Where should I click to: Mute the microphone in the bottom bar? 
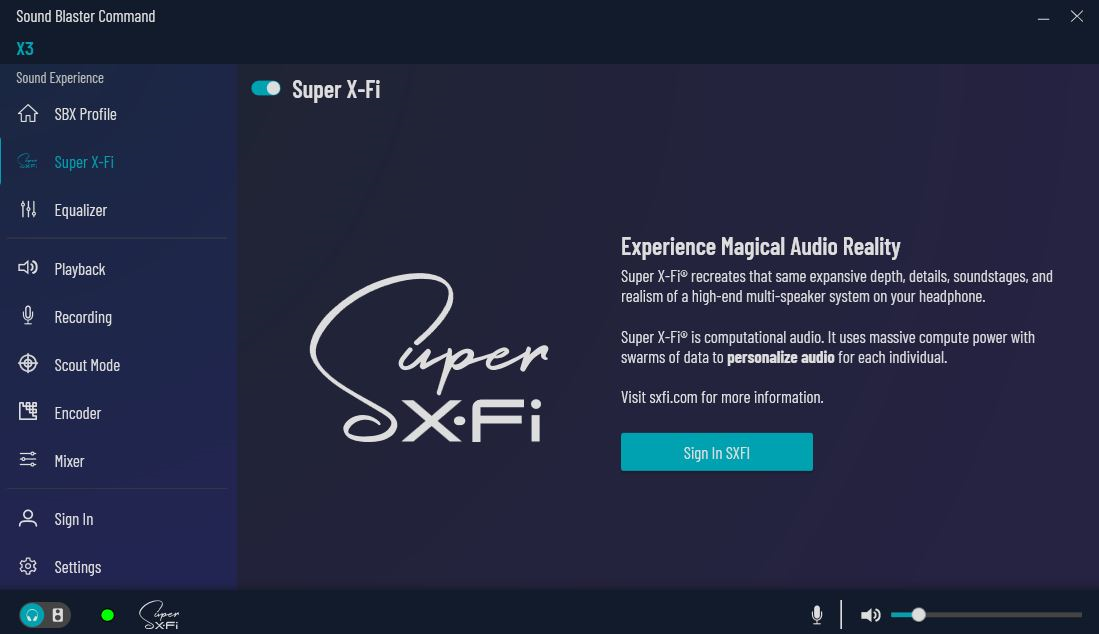point(817,615)
